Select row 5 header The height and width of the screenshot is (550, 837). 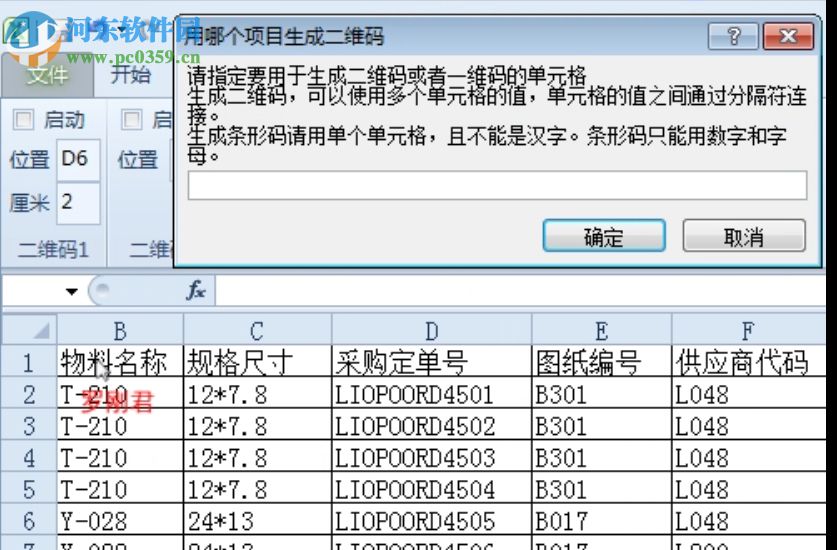pos(29,489)
